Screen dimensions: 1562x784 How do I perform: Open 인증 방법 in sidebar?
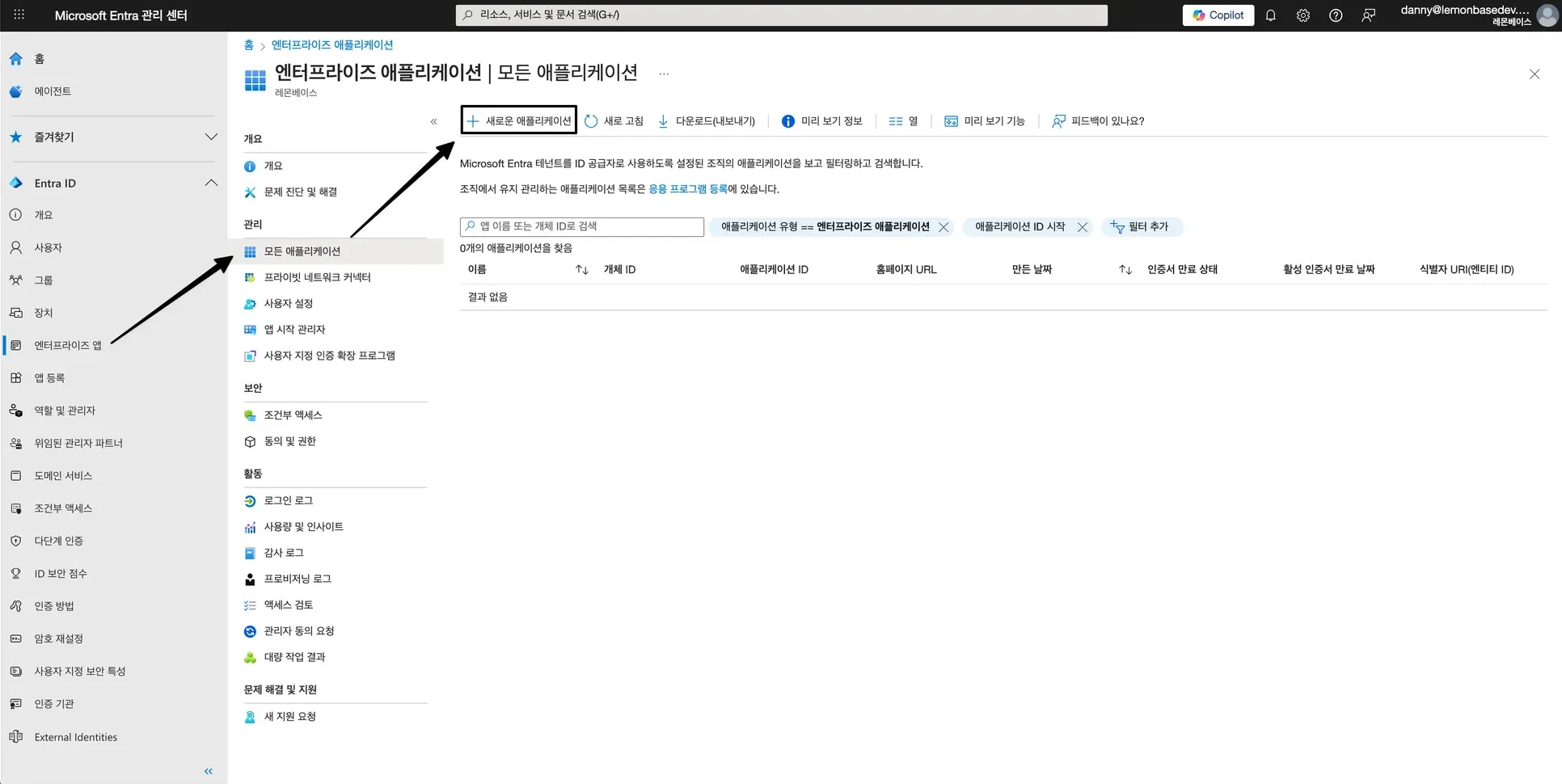click(53, 606)
